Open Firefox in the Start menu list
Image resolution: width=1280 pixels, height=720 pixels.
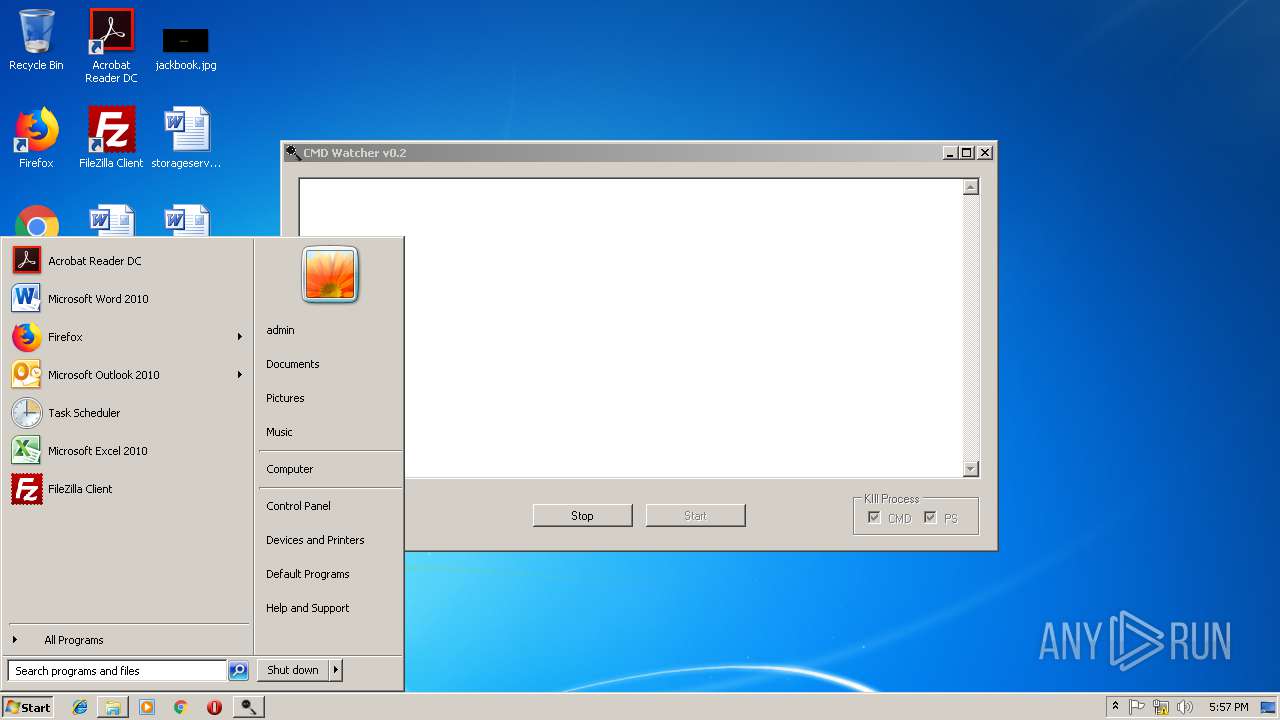[128, 337]
